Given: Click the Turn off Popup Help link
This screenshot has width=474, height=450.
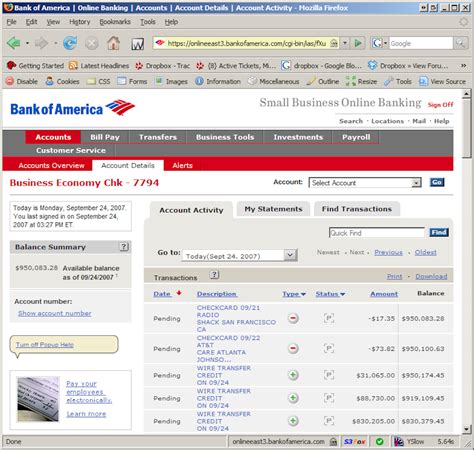Looking at the screenshot, I should coord(45,345).
